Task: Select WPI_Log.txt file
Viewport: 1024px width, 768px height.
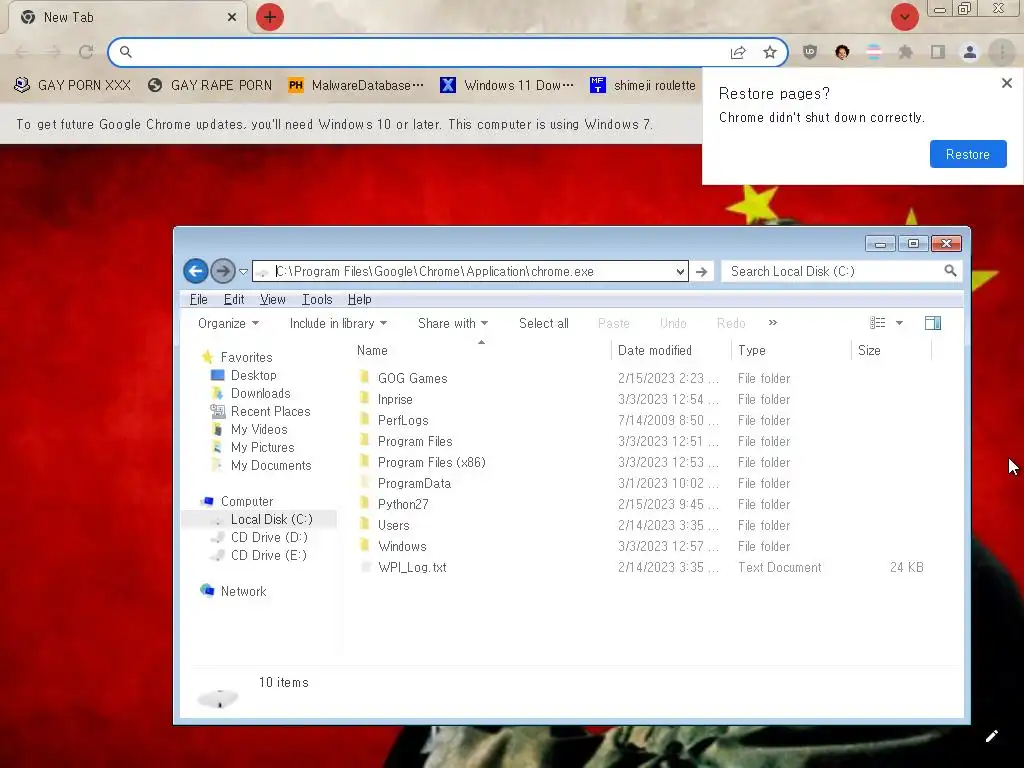Action: click(412, 567)
